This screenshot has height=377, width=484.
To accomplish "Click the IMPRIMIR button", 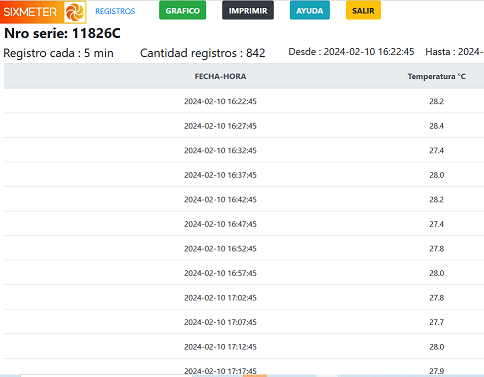I will coord(248,10).
